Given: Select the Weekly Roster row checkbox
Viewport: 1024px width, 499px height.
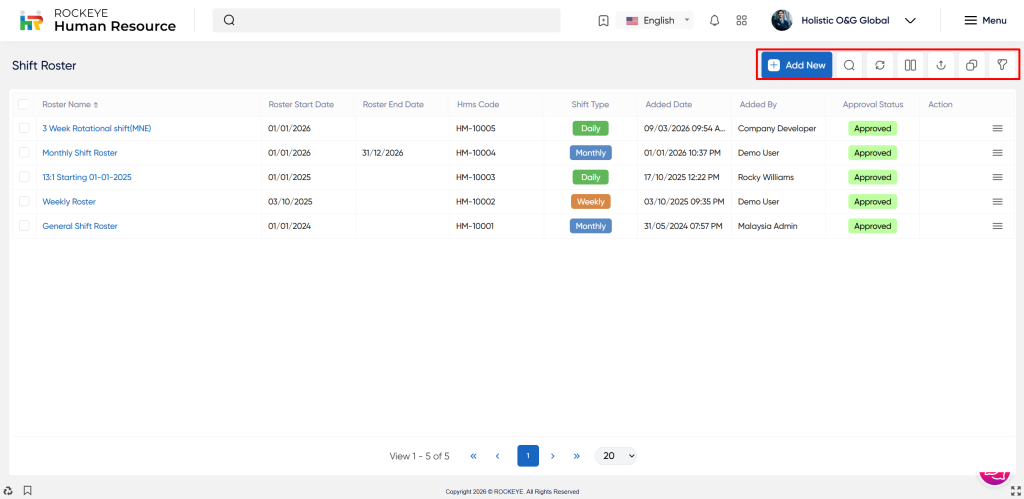Looking at the screenshot, I should click(x=24, y=201).
